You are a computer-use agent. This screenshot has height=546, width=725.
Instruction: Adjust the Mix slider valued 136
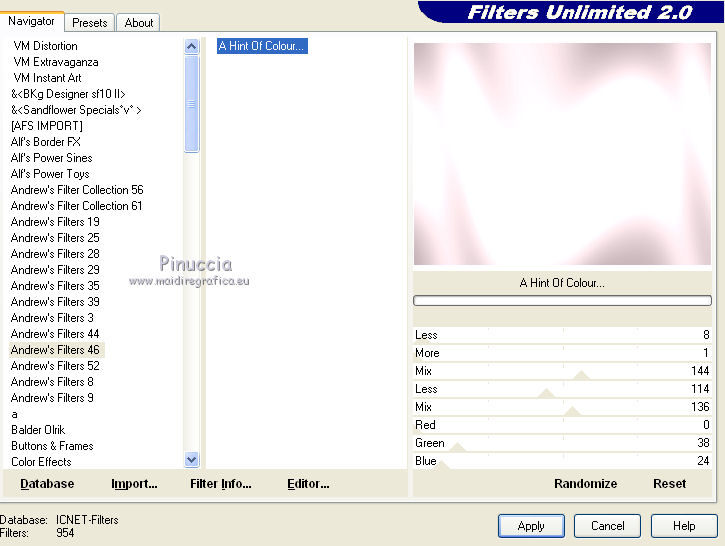coord(562,407)
